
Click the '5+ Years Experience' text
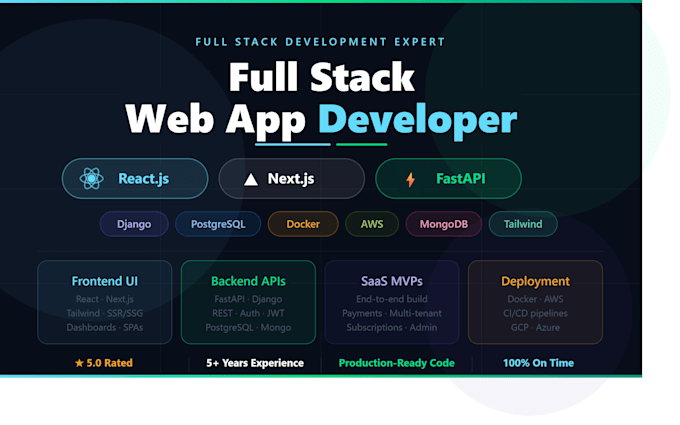[255, 363]
